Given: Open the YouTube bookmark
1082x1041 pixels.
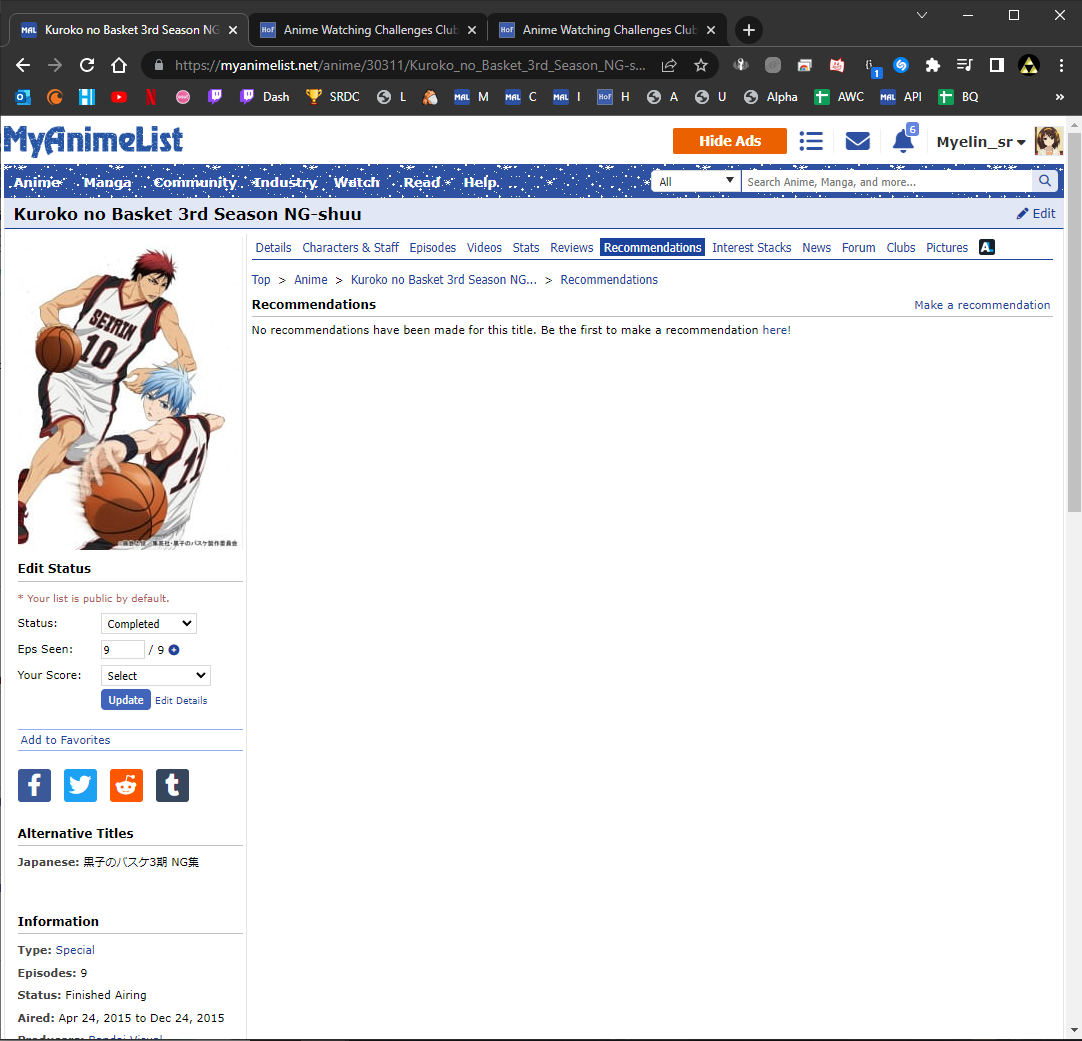Looking at the screenshot, I should coord(119,97).
